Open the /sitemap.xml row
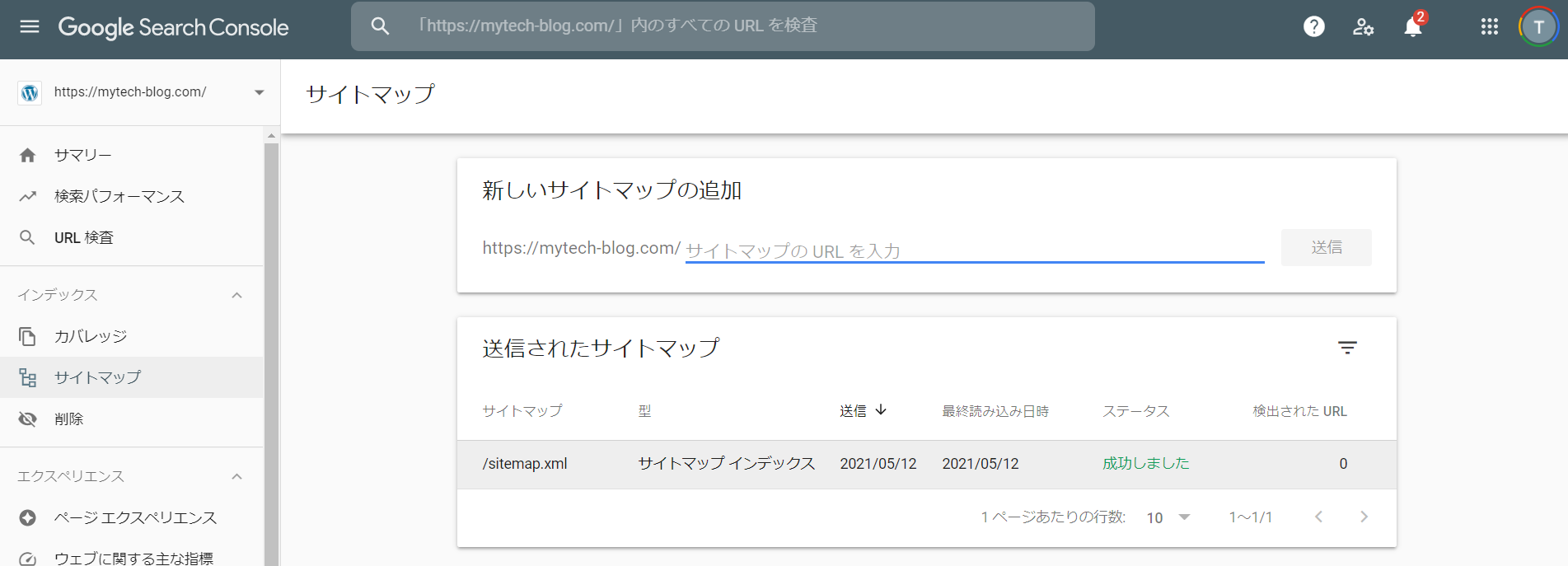 [525, 464]
